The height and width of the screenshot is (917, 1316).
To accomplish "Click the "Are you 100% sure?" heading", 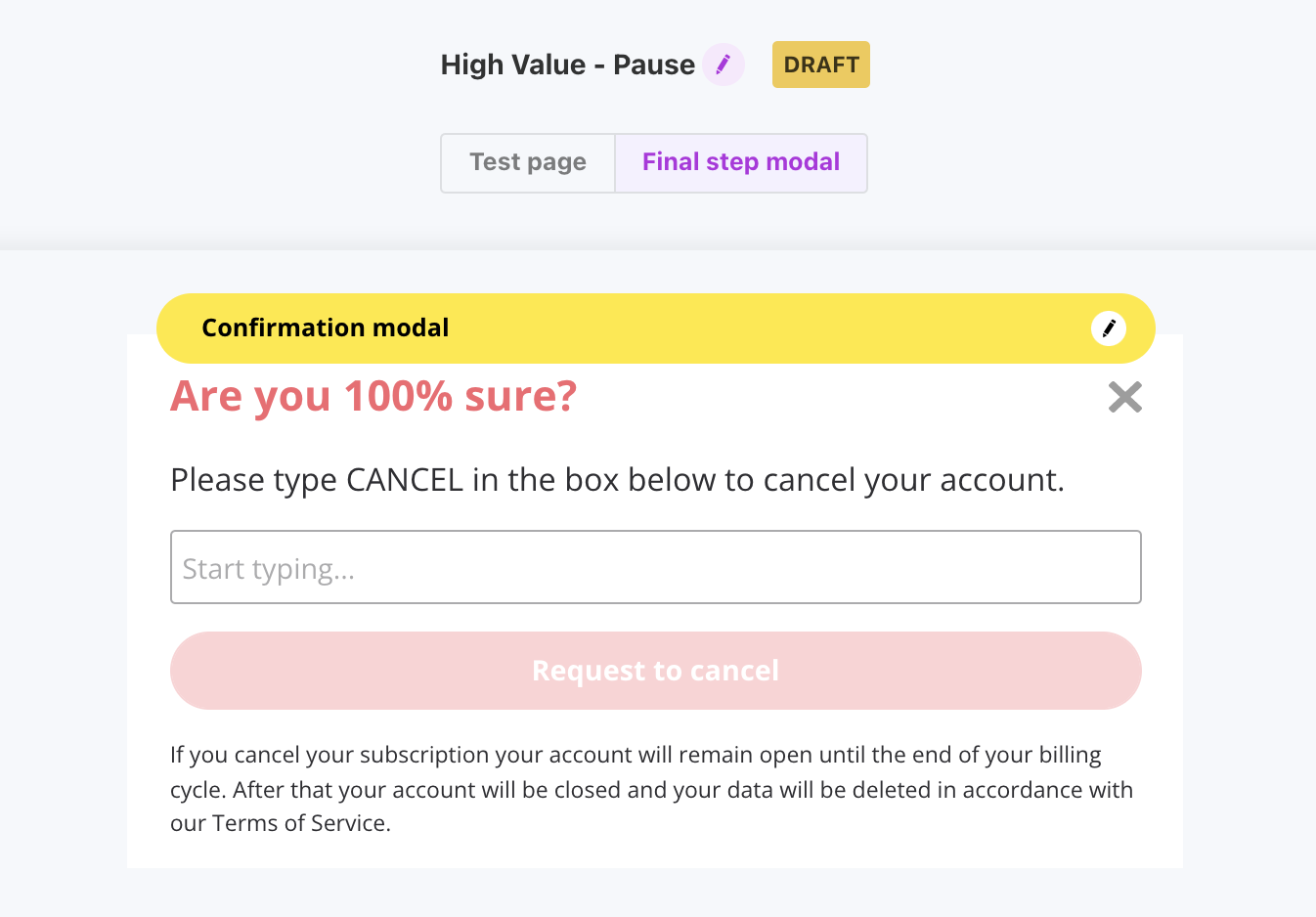I will [x=373, y=397].
